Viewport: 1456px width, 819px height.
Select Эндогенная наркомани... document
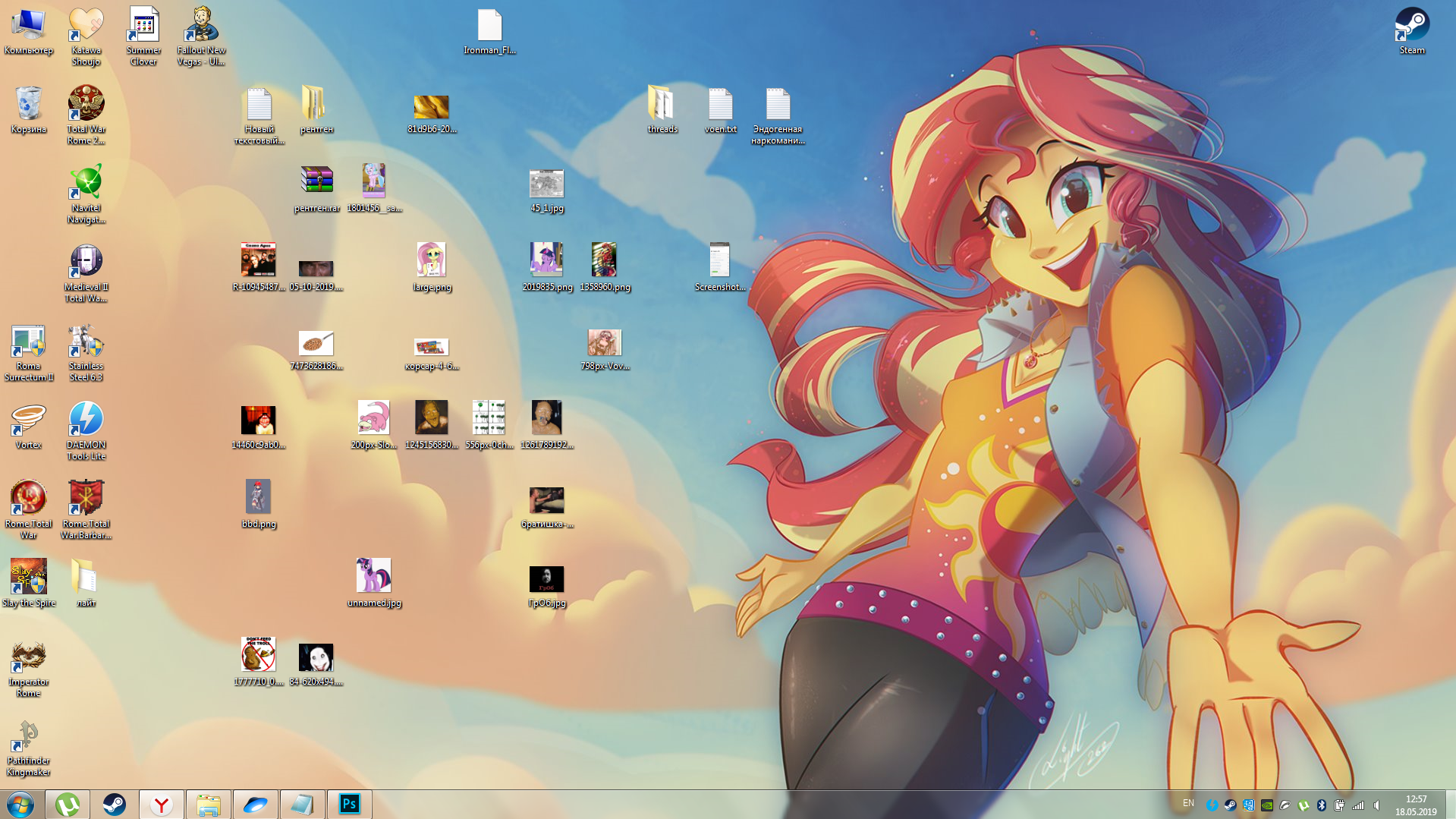[778, 115]
